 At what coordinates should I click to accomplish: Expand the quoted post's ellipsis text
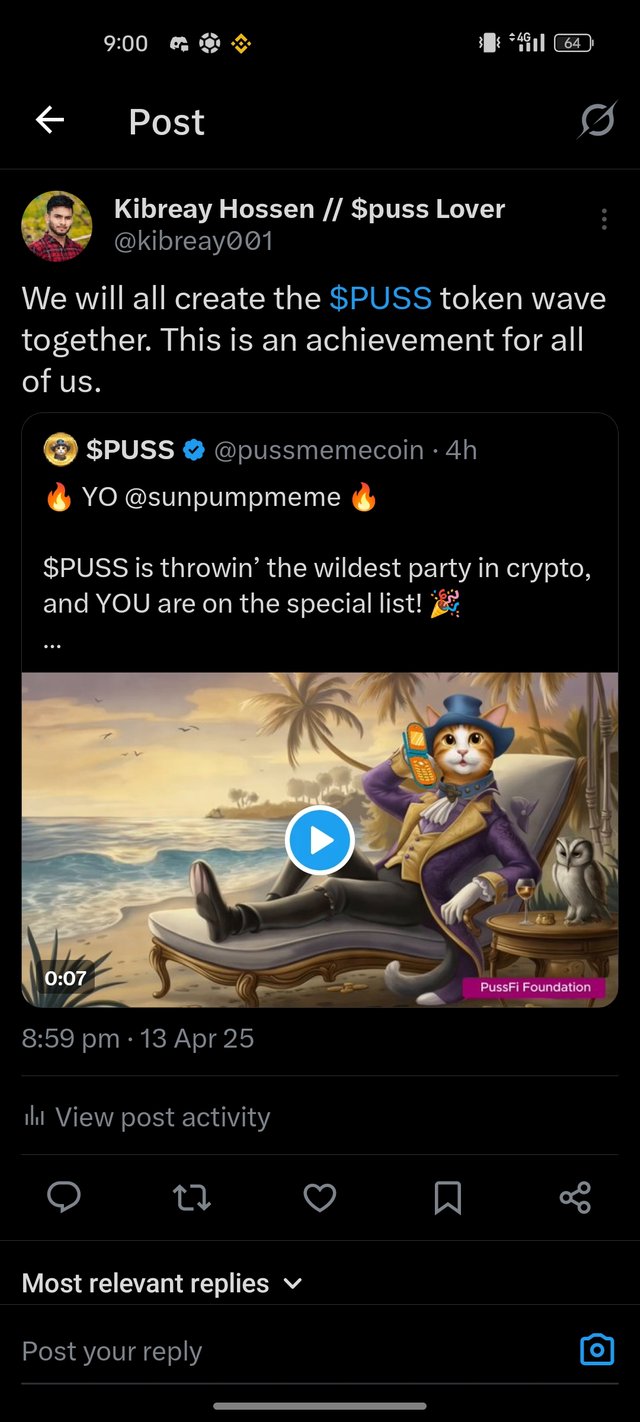pyautogui.click(x=53, y=643)
